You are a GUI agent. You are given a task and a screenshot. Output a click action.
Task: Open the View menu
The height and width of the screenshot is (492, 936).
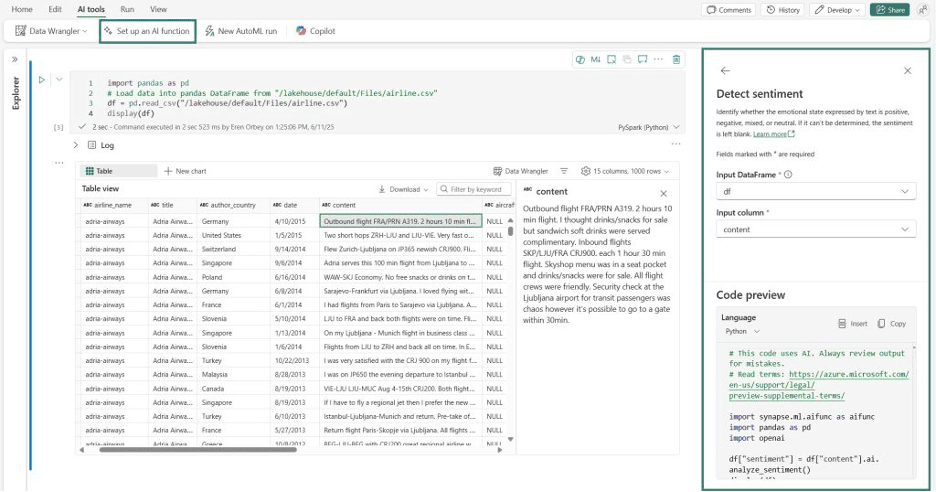click(158, 10)
